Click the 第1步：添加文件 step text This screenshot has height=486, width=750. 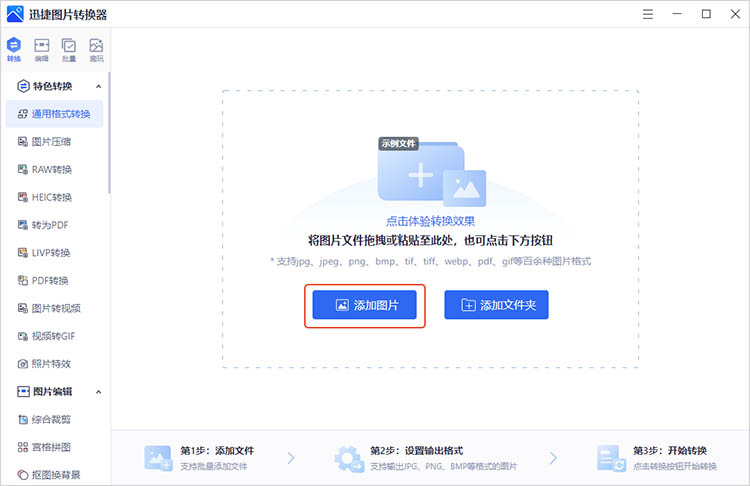tap(217, 451)
